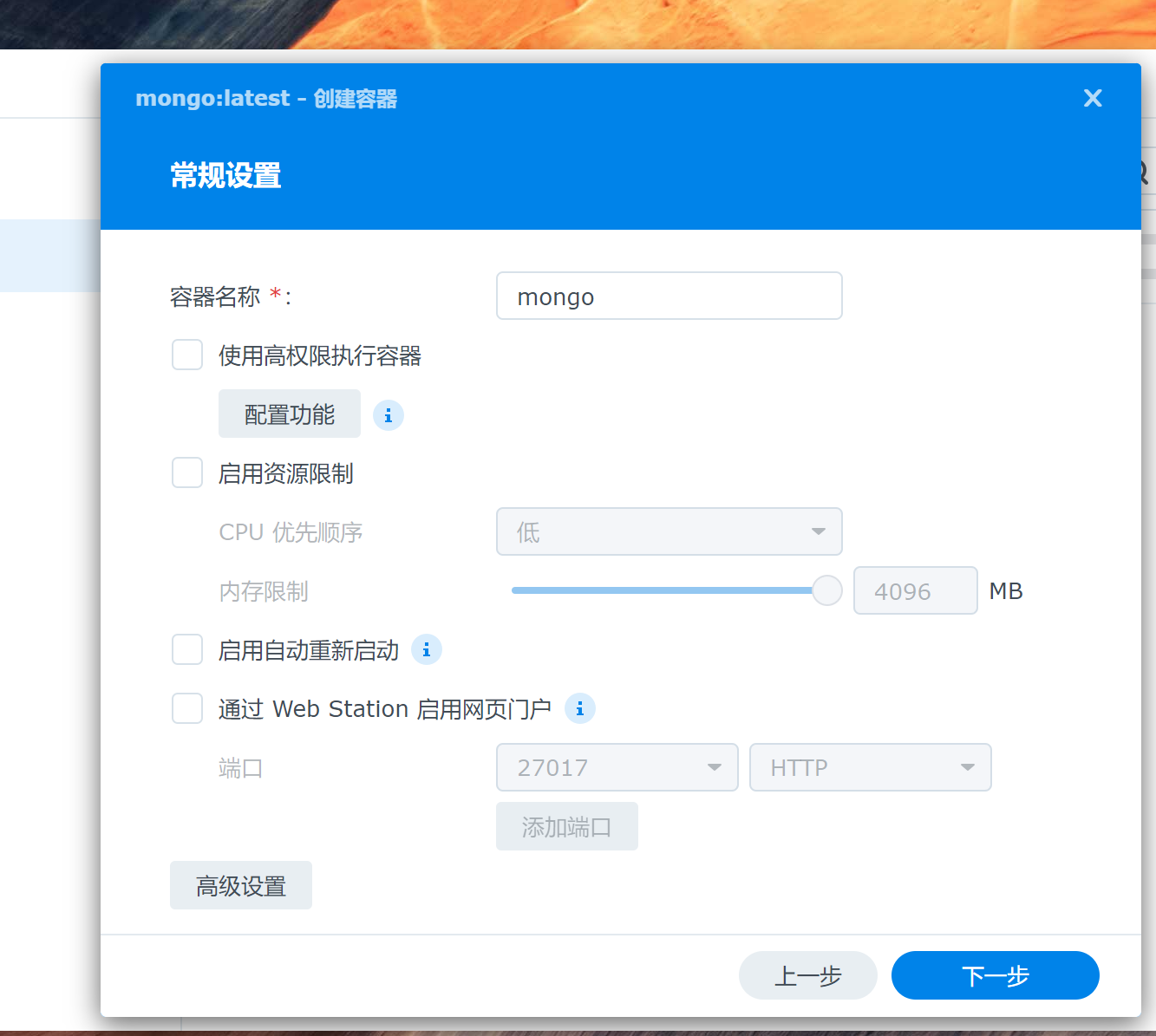
Task: Toggle the 通过 Web Station 启用网页门户 checkbox
Action: tap(187, 708)
